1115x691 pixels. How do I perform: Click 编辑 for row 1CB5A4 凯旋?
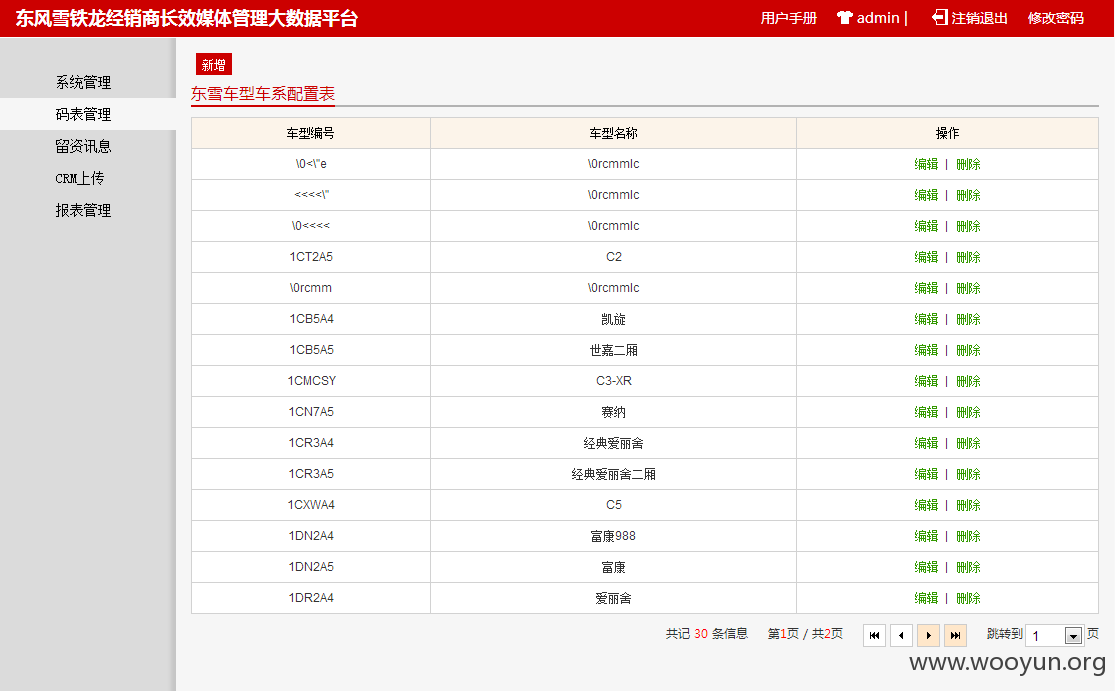pyautogui.click(x=926, y=319)
